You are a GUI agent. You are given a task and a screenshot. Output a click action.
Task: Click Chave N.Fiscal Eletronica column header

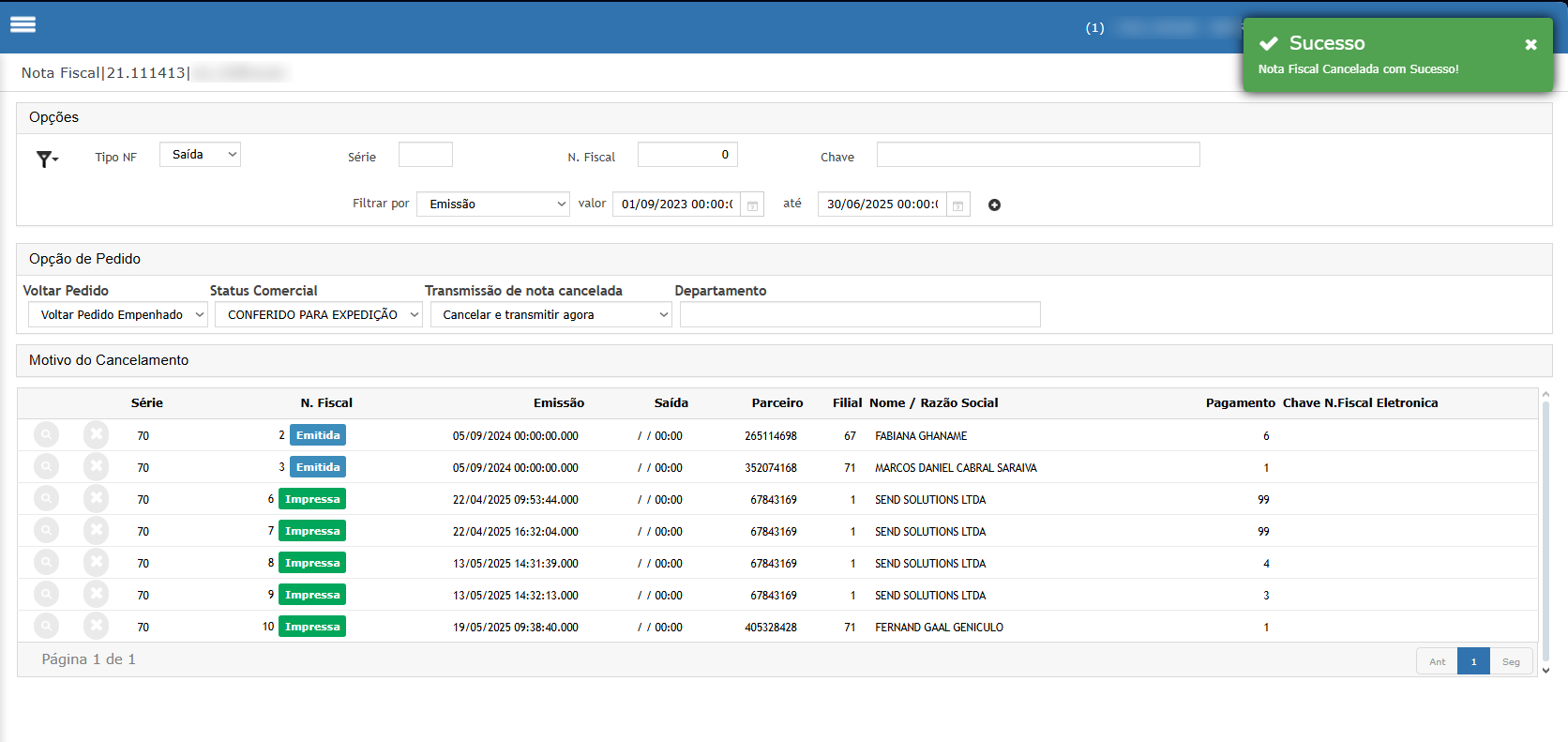tap(1360, 402)
